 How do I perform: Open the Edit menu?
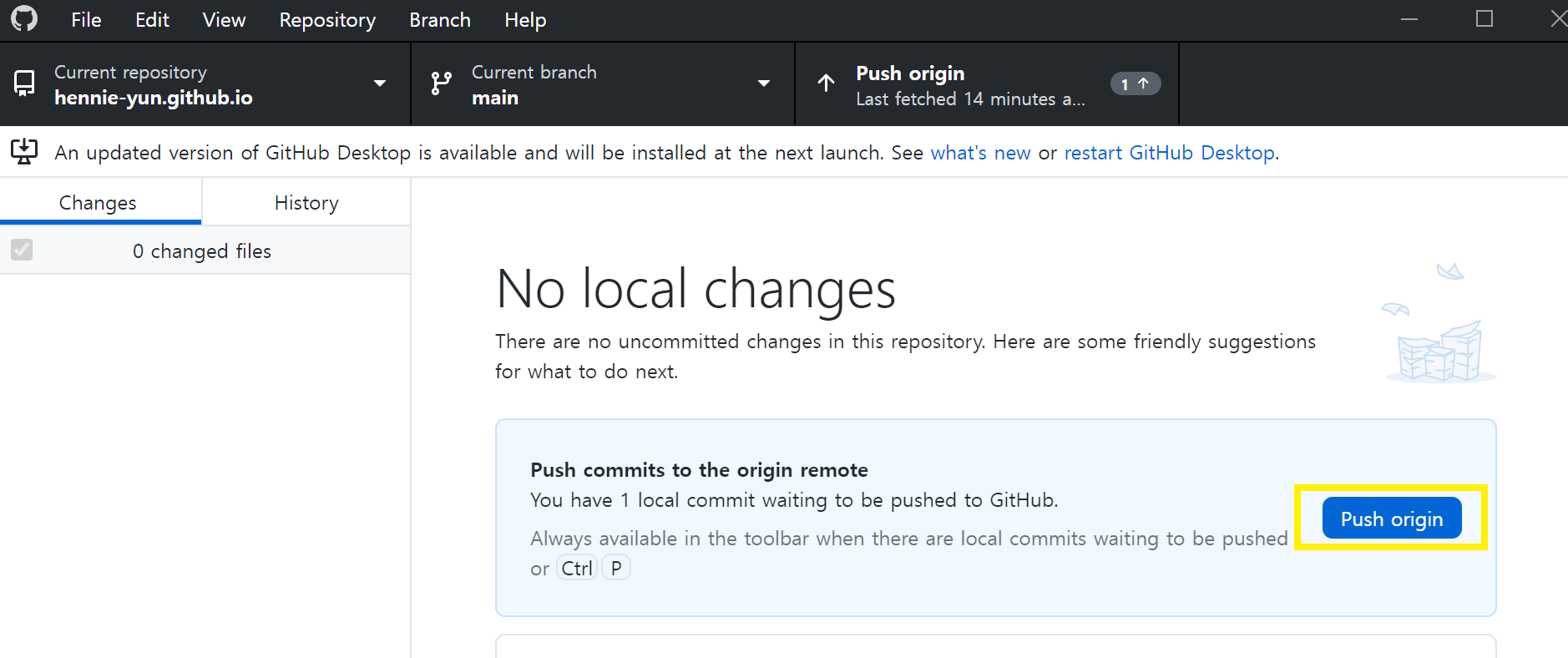152,20
